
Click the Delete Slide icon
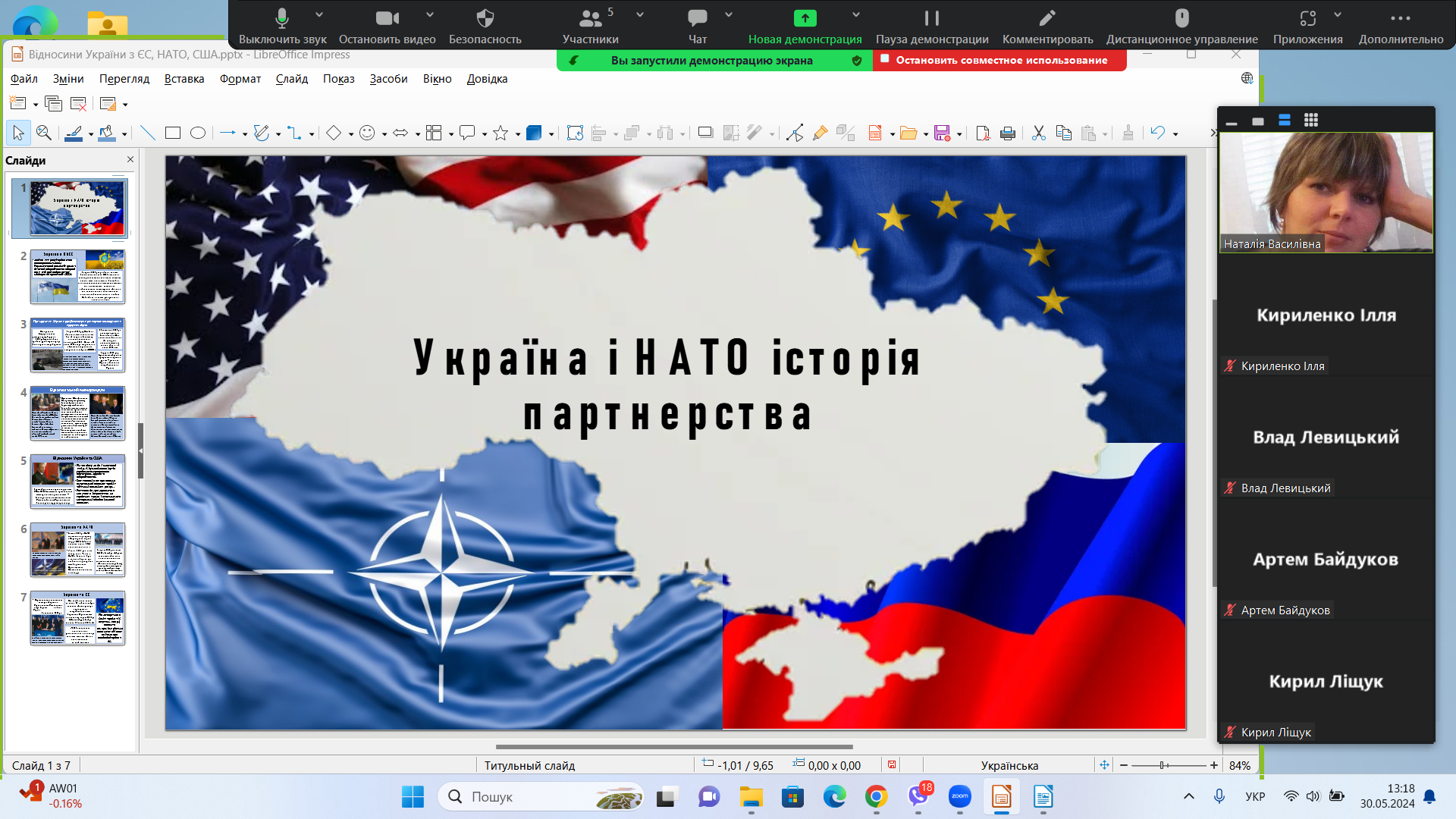coord(78,104)
